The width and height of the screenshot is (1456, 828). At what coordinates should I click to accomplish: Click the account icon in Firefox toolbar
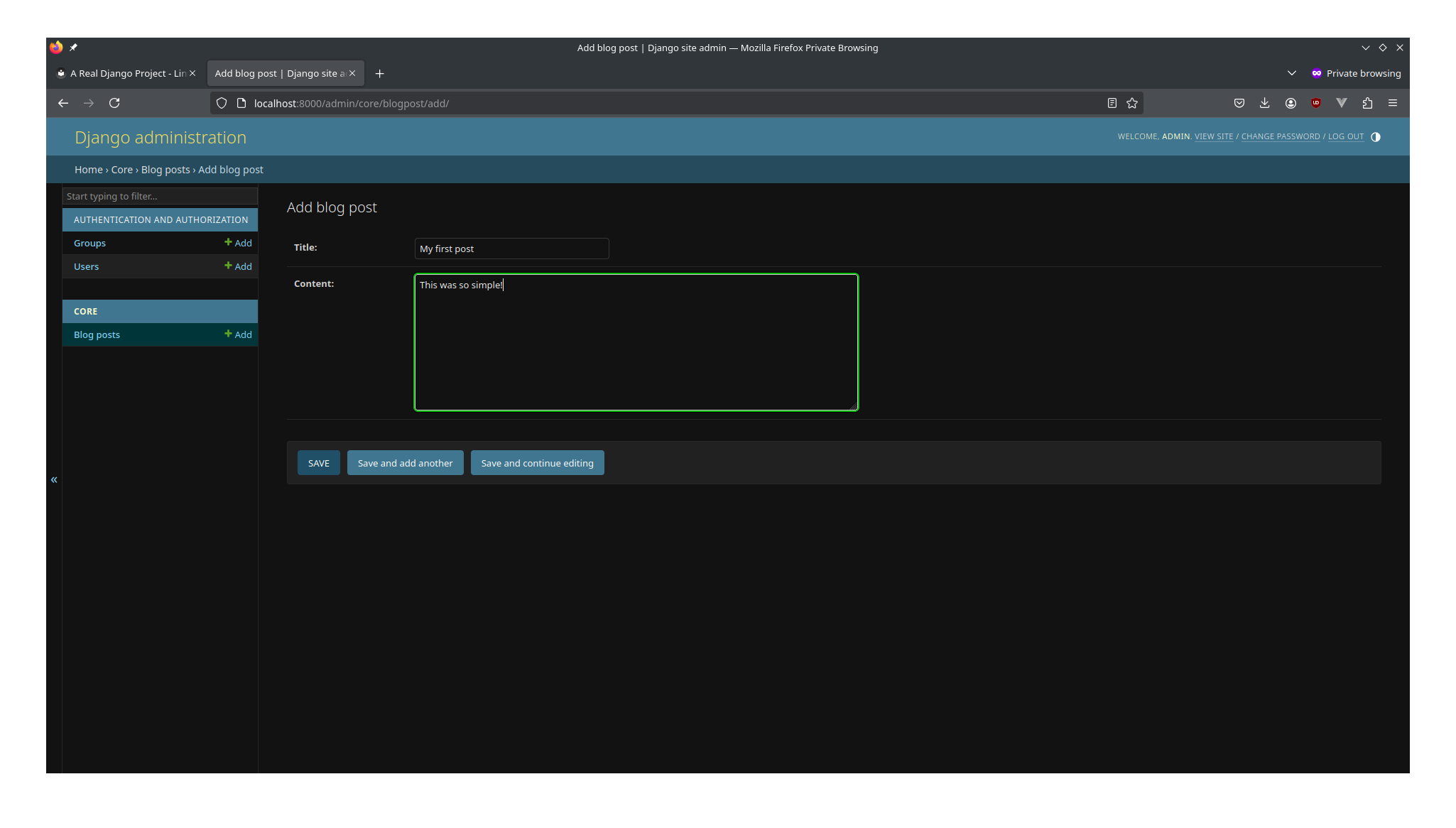pyautogui.click(x=1291, y=102)
